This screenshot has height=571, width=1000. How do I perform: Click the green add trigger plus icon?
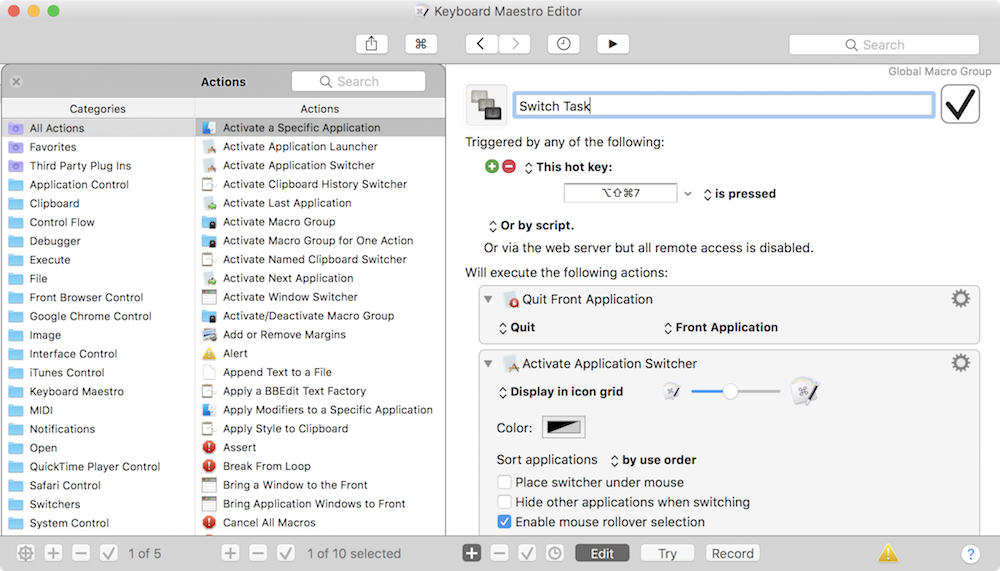[x=492, y=167]
